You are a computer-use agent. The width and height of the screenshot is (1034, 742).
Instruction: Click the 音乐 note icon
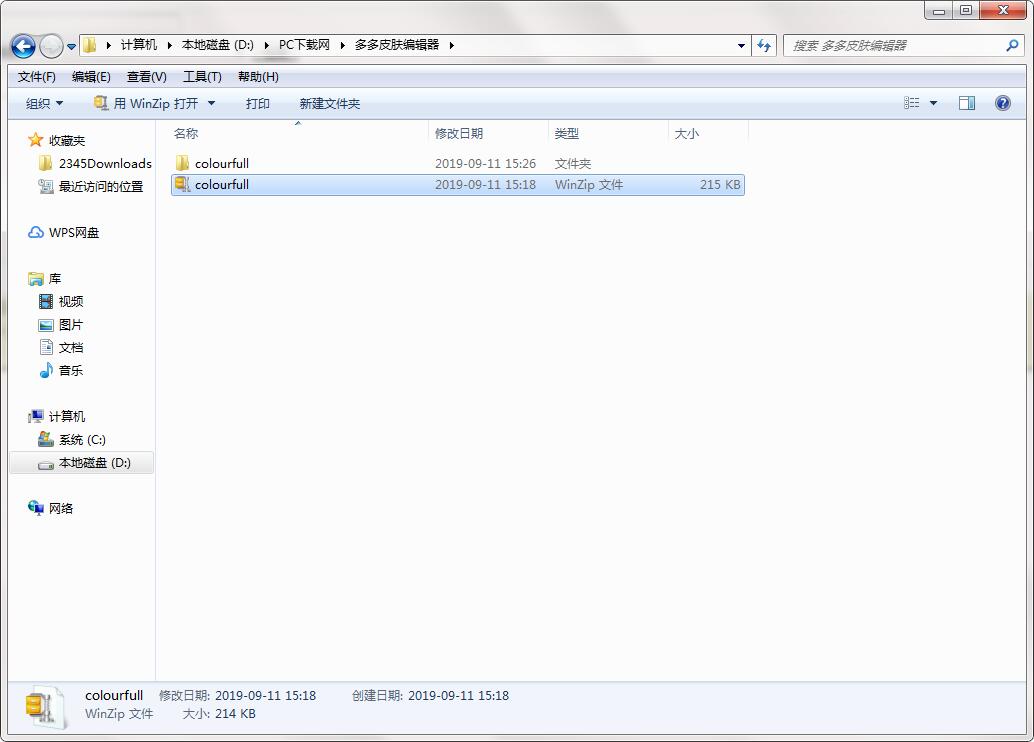pos(46,370)
